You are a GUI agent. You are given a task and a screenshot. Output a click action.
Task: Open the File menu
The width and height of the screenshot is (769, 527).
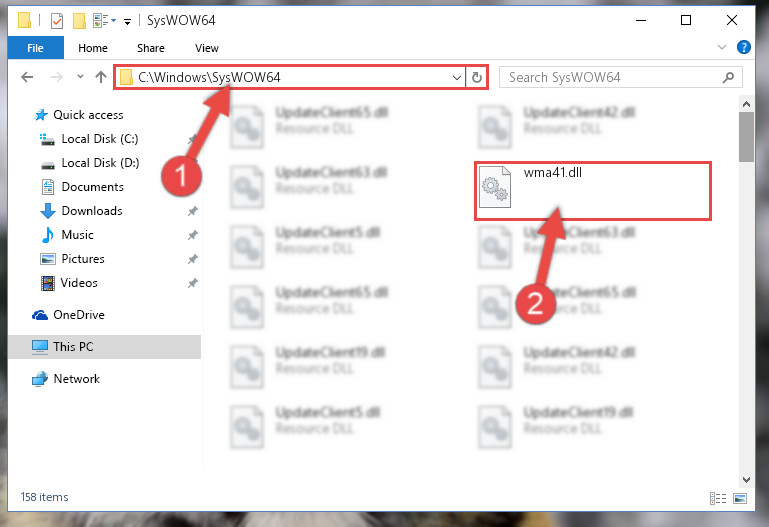(35, 48)
